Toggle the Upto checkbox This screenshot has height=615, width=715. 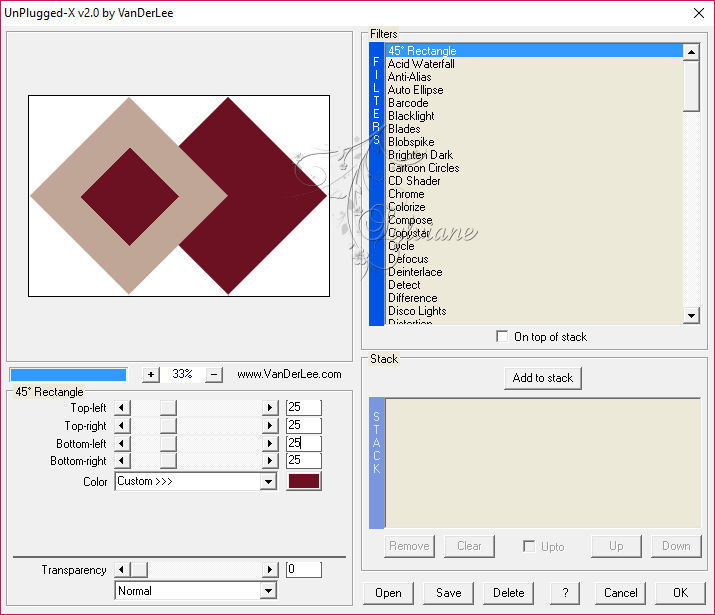[x=529, y=546]
